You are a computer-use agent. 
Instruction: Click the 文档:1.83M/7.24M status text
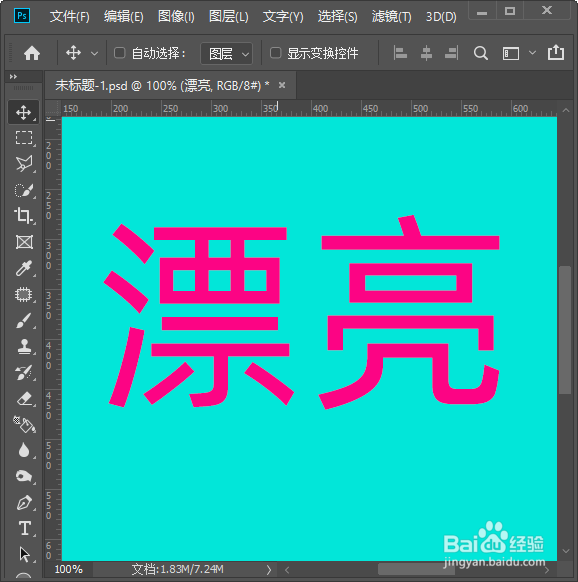point(177,569)
